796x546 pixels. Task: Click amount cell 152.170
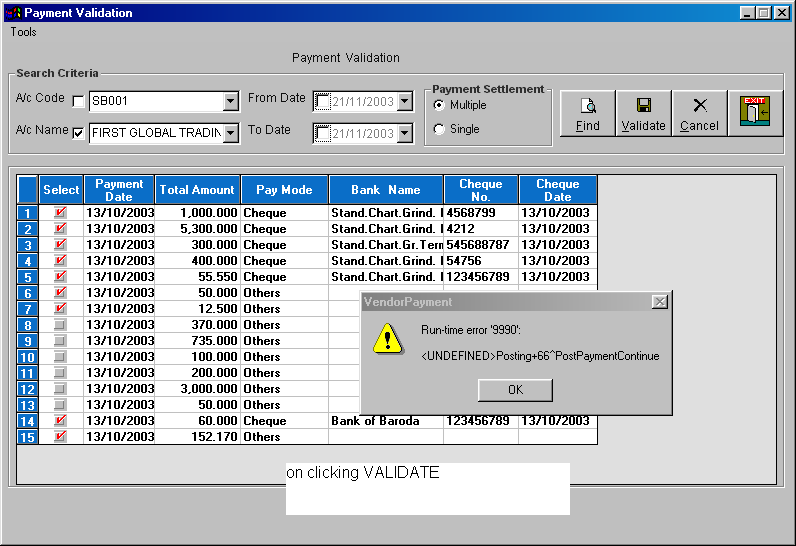(x=197, y=436)
